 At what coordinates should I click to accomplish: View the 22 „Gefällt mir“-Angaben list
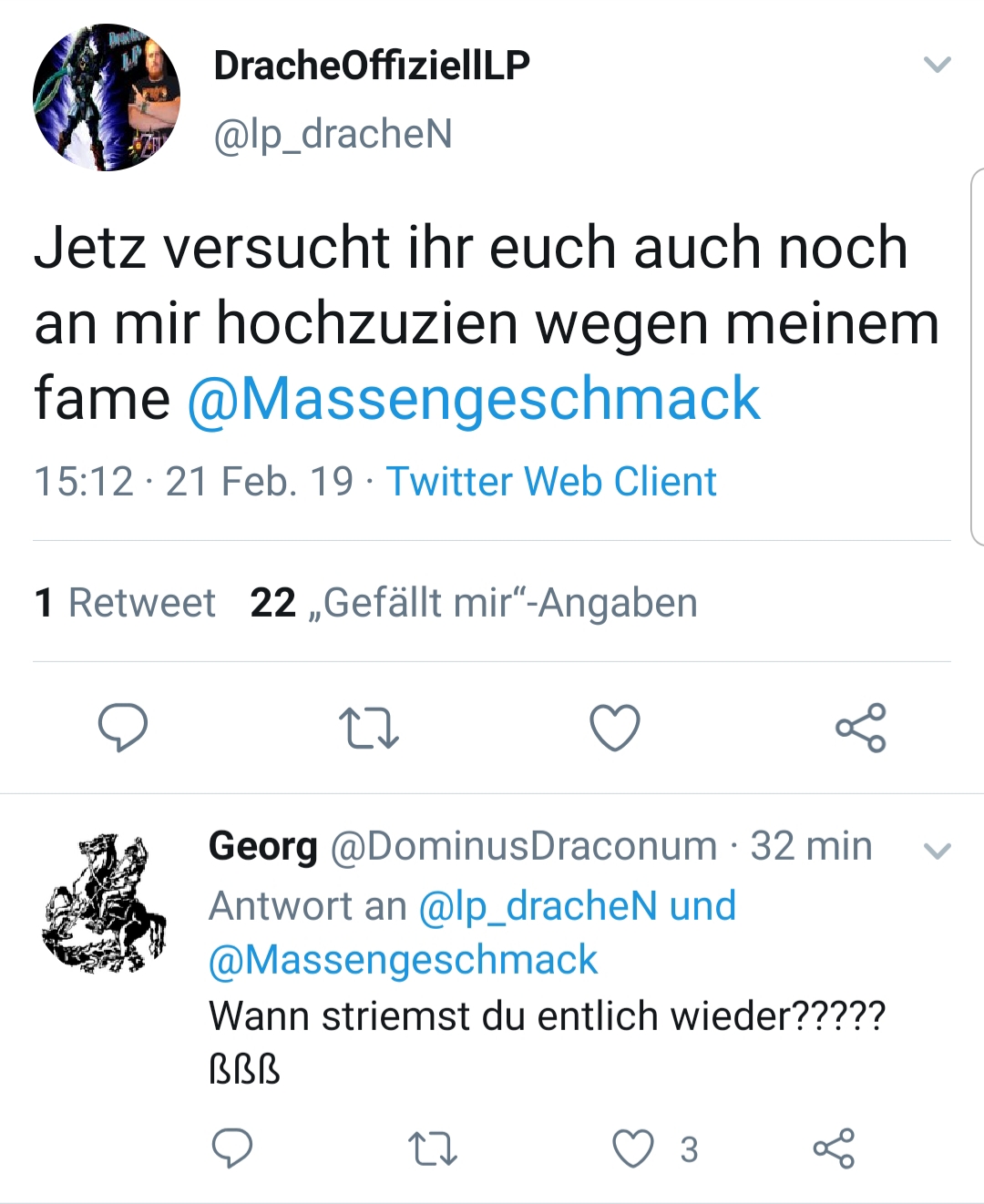[474, 603]
